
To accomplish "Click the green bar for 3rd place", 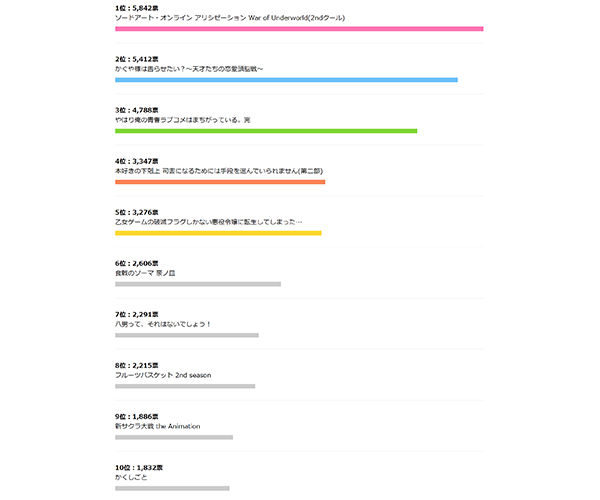I will (266, 131).
